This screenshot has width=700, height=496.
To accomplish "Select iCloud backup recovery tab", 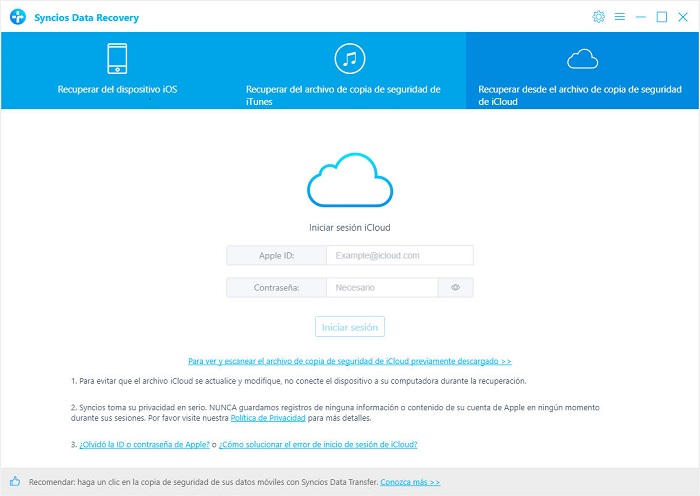I will point(582,71).
